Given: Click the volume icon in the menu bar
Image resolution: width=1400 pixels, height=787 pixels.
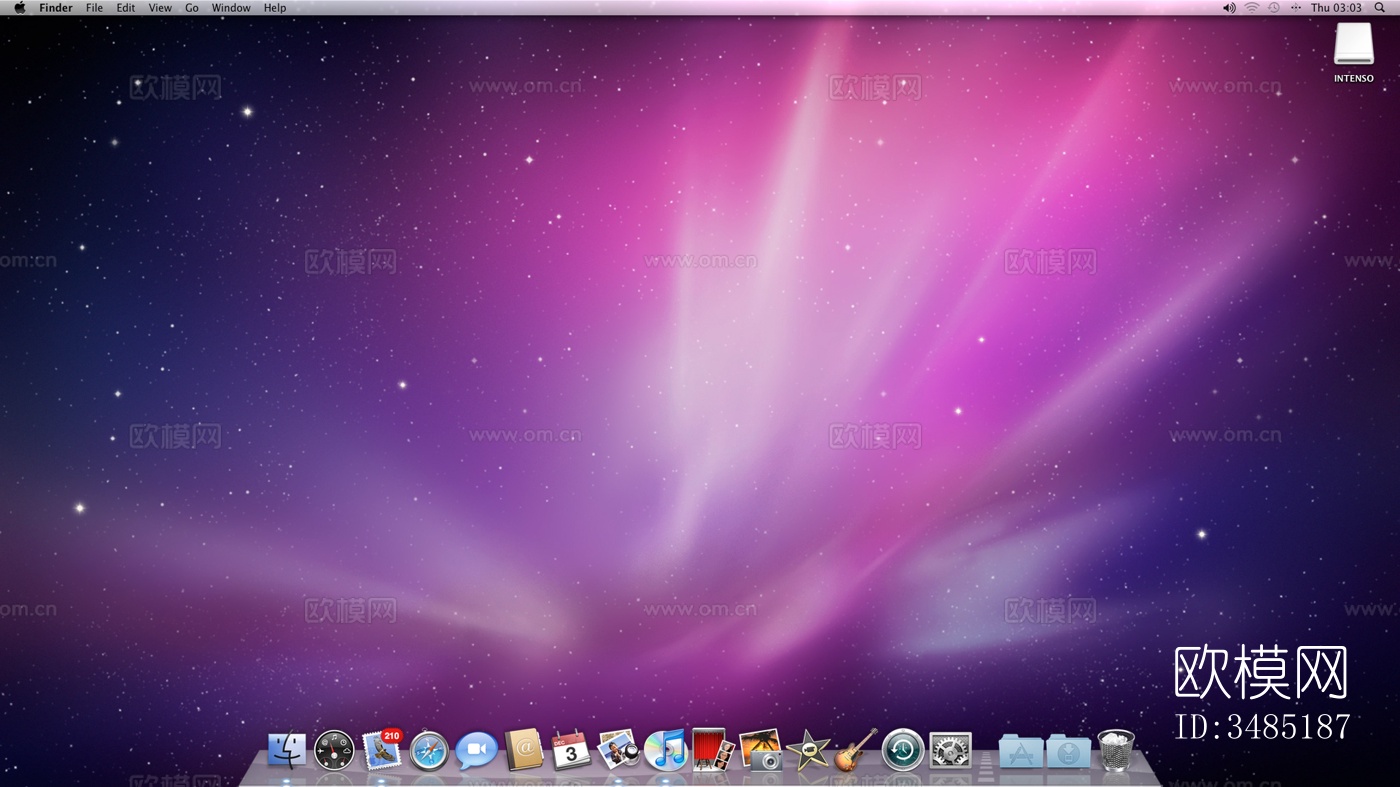Looking at the screenshot, I should point(1229,8).
